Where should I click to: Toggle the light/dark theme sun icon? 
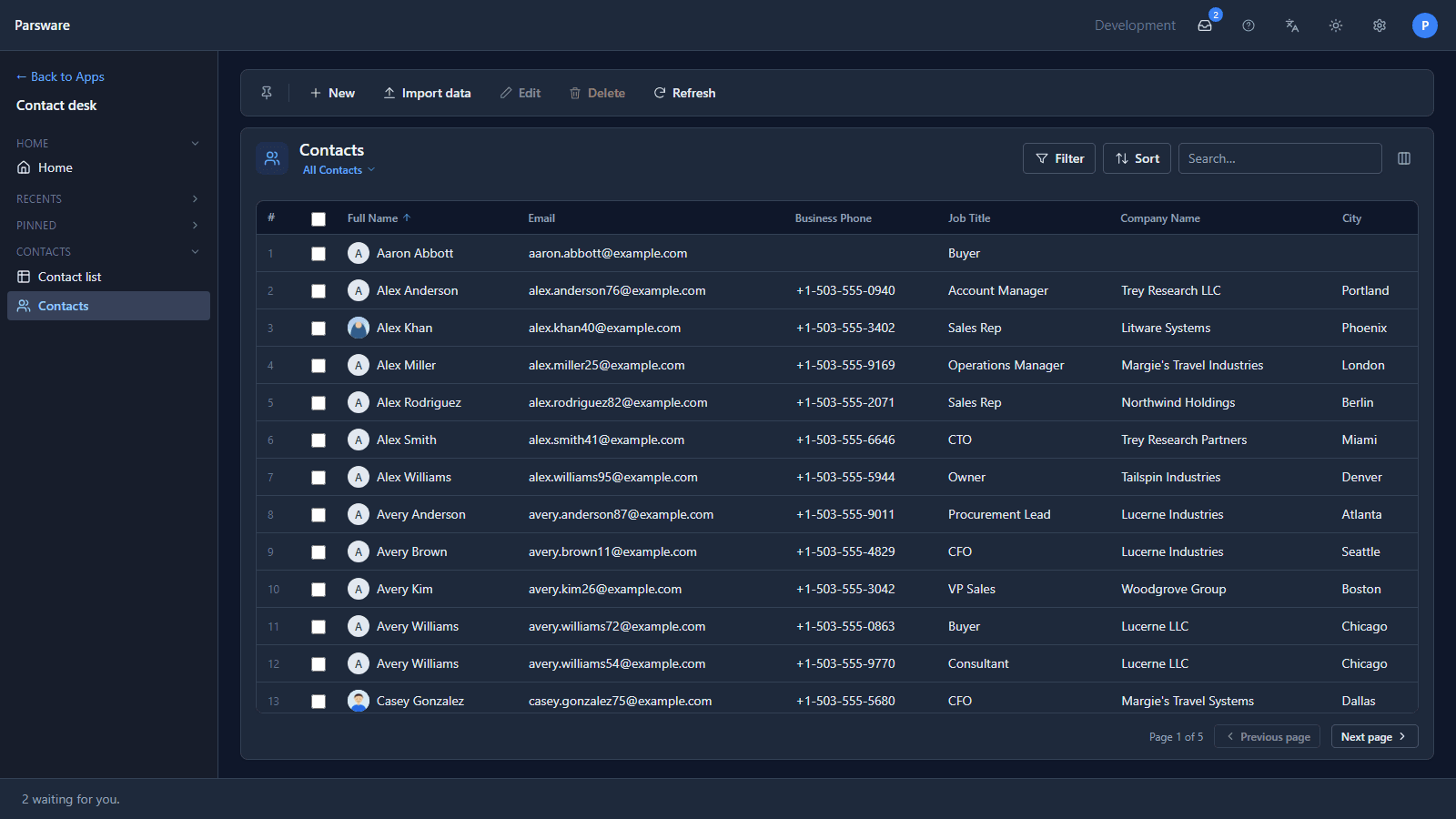pyautogui.click(x=1336, y=25)
